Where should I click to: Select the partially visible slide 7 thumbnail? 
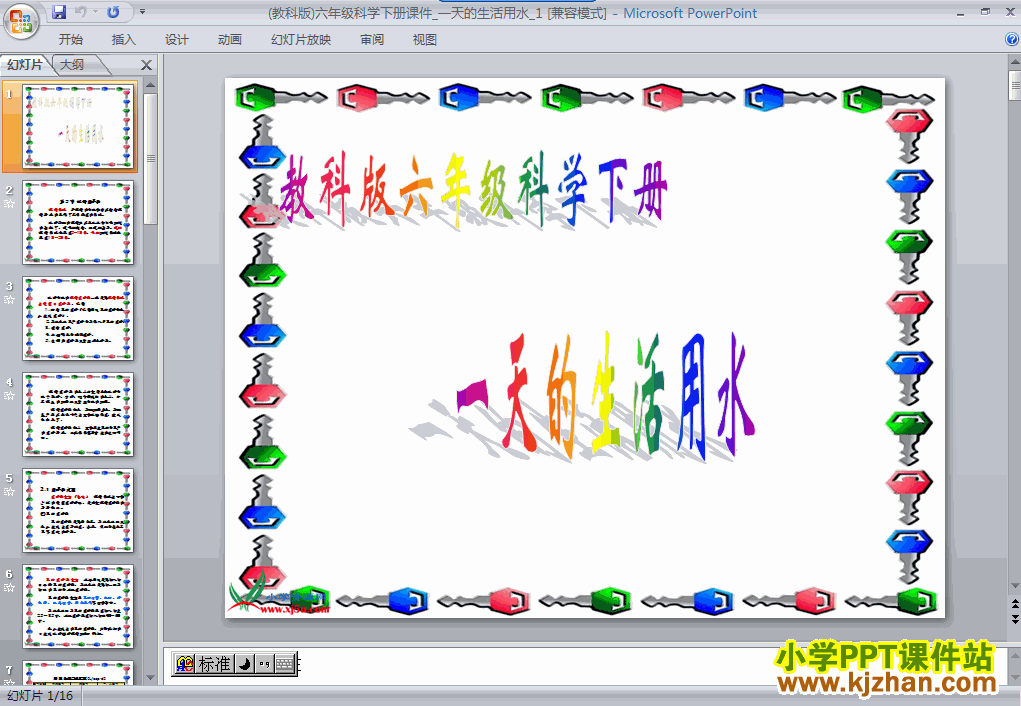click(78, 672)
